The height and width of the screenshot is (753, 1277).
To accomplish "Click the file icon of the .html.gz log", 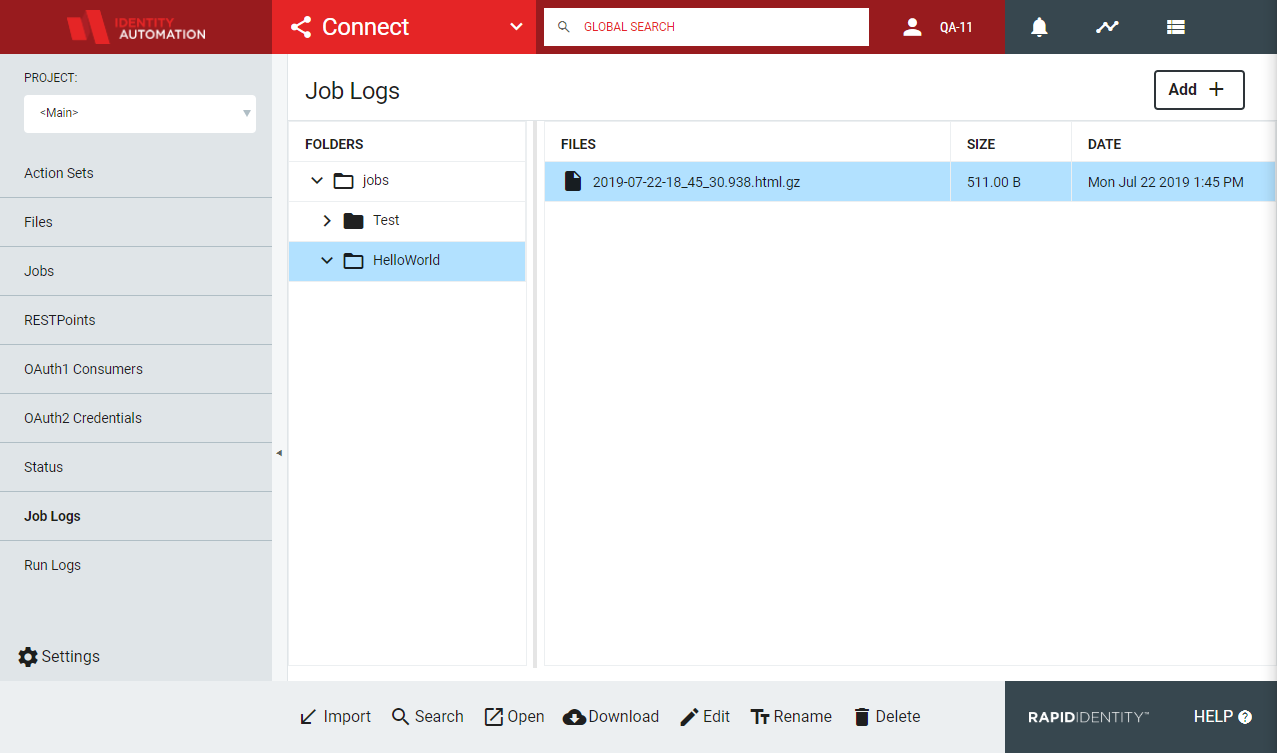I will pyautogui.click(x=573, y=181).
